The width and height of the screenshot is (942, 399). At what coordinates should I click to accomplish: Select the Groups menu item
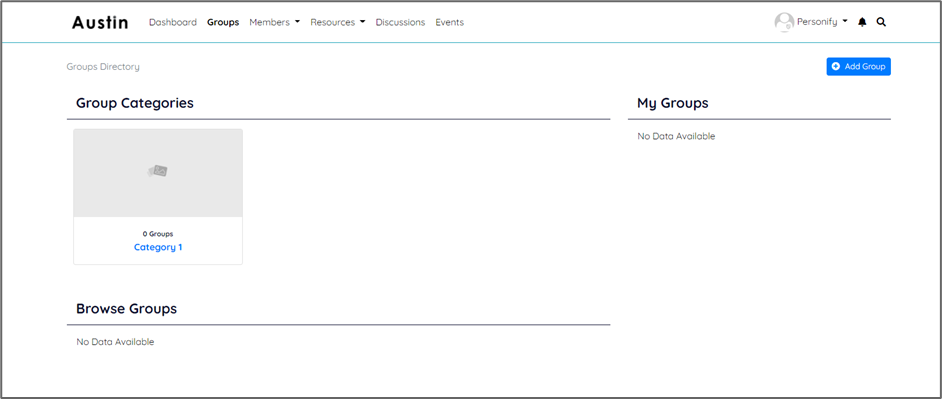[223, 22]
